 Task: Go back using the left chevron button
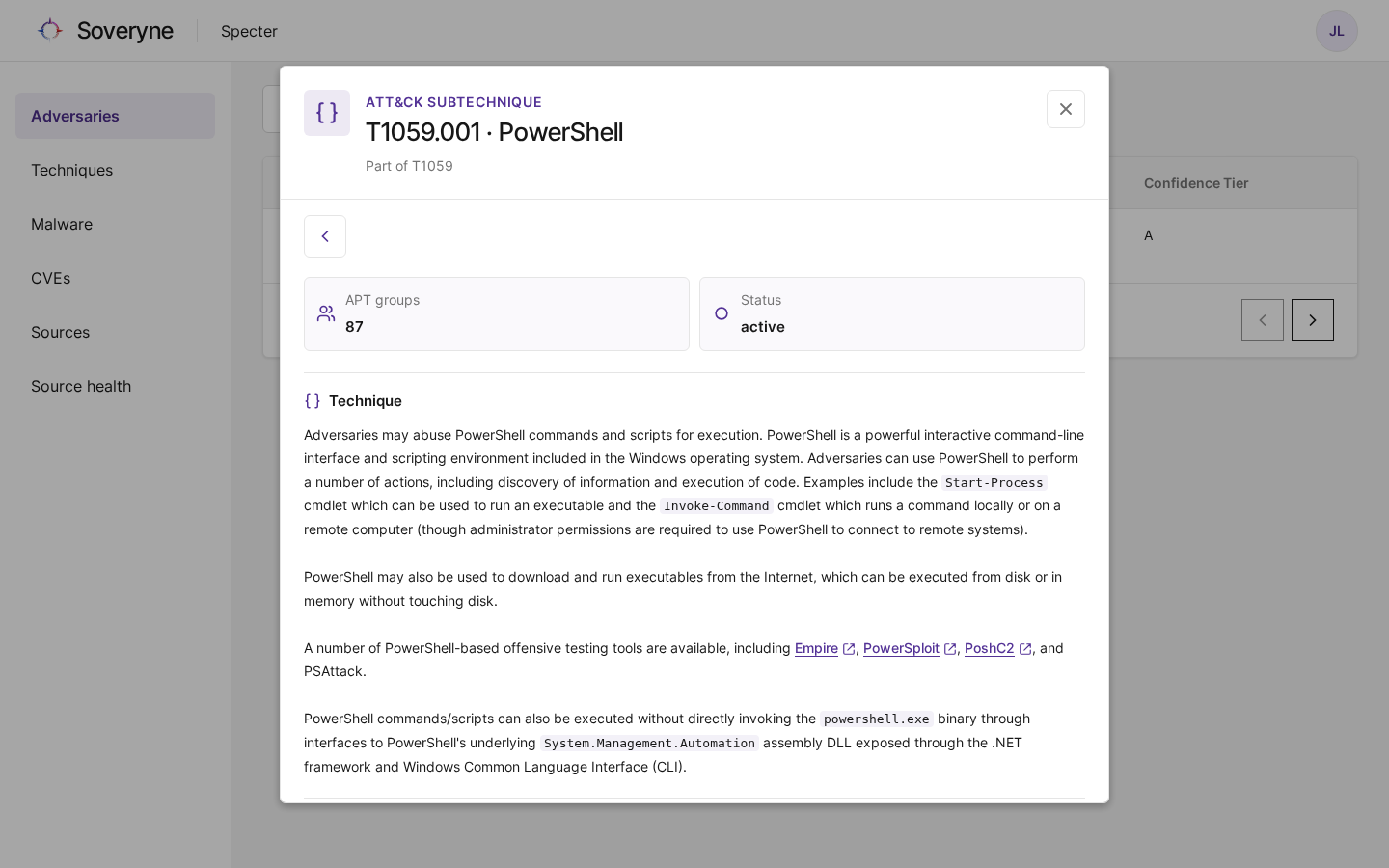click(325, 236)
